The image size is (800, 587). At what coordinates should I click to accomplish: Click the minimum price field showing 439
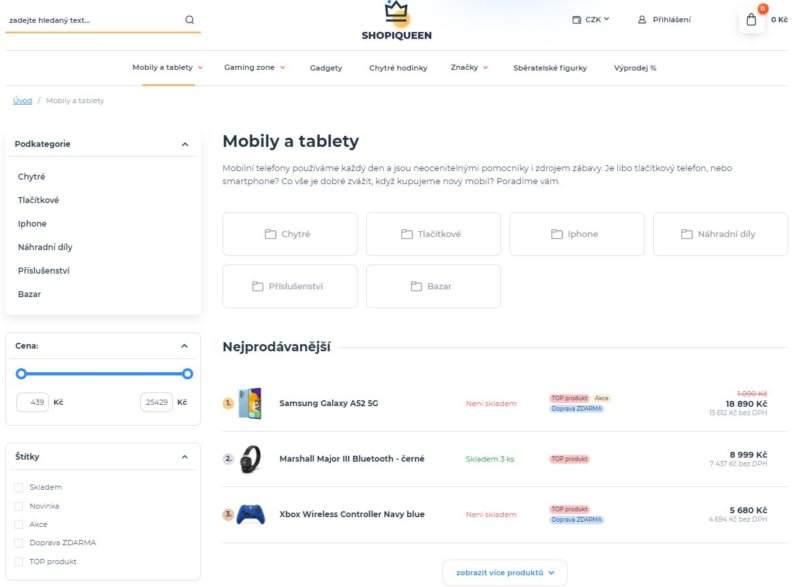pyautogui.click(x=33, y=402)
